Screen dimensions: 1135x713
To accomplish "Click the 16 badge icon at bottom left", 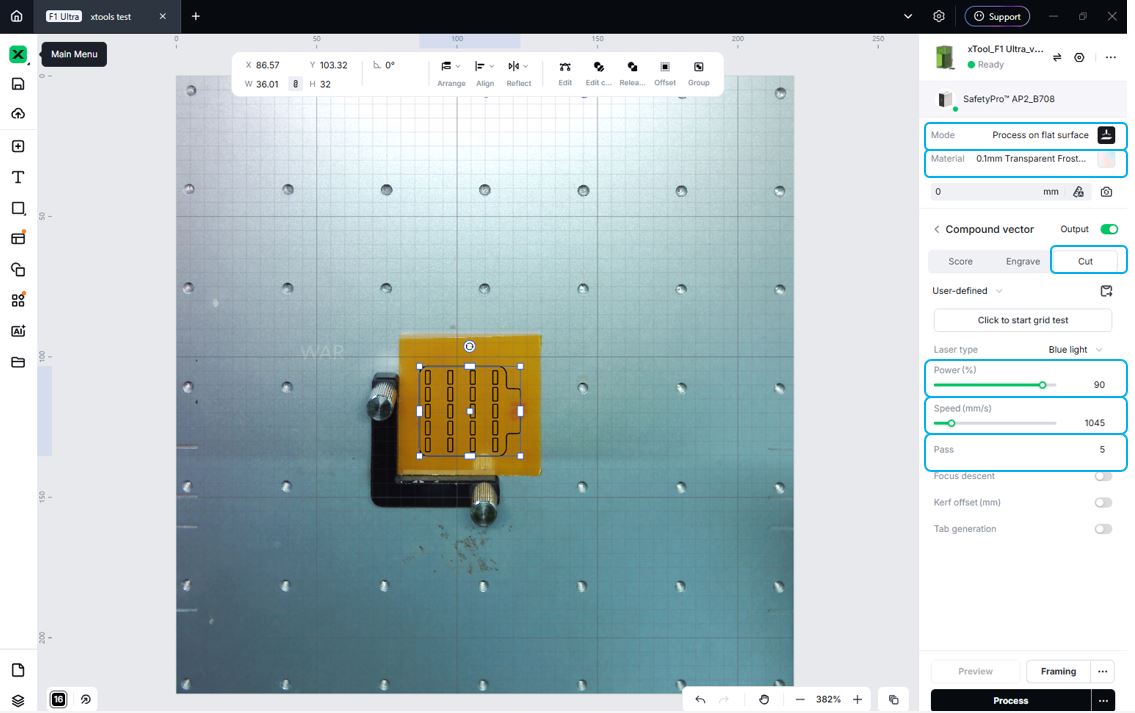I will point(59,699).
